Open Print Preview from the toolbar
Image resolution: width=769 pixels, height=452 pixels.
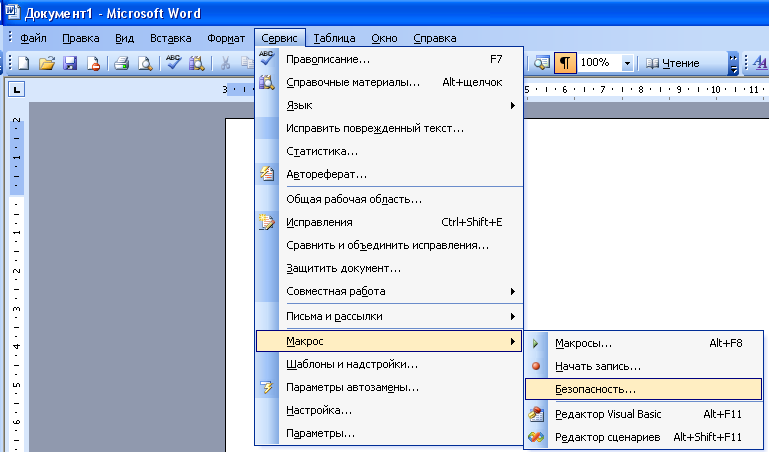pyautogui.click(x=145, y=63)
